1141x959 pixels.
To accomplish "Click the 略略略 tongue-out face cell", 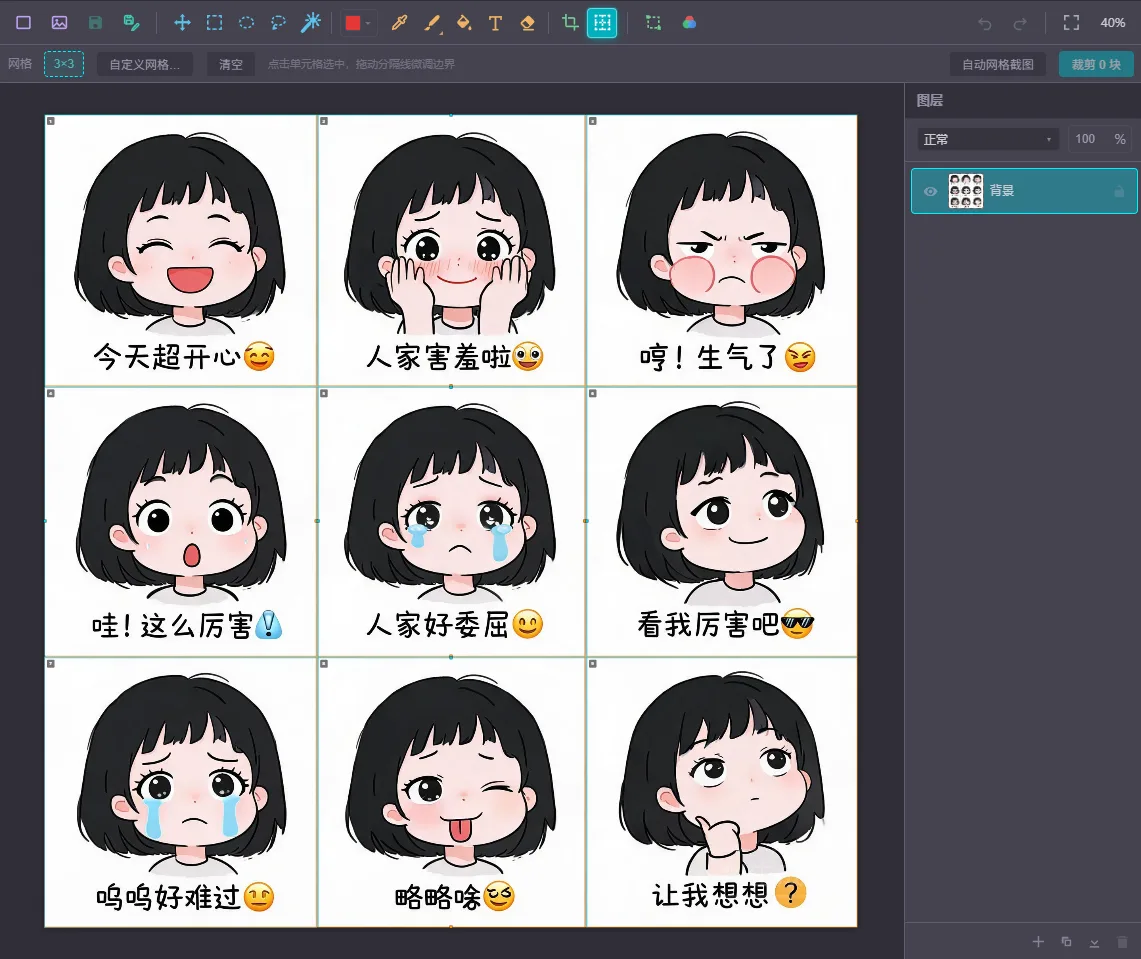I will pyautogui.click(x=451, y=792).
